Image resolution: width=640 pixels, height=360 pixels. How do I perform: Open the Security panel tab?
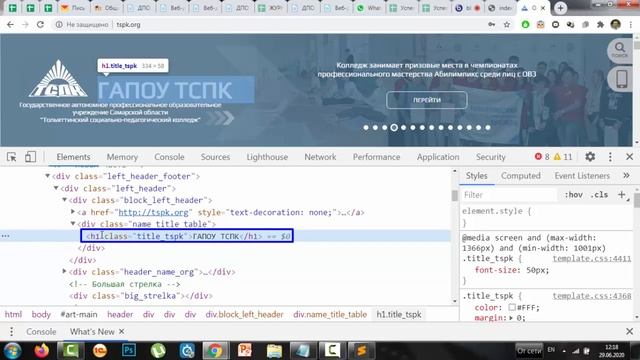[491, 157]
